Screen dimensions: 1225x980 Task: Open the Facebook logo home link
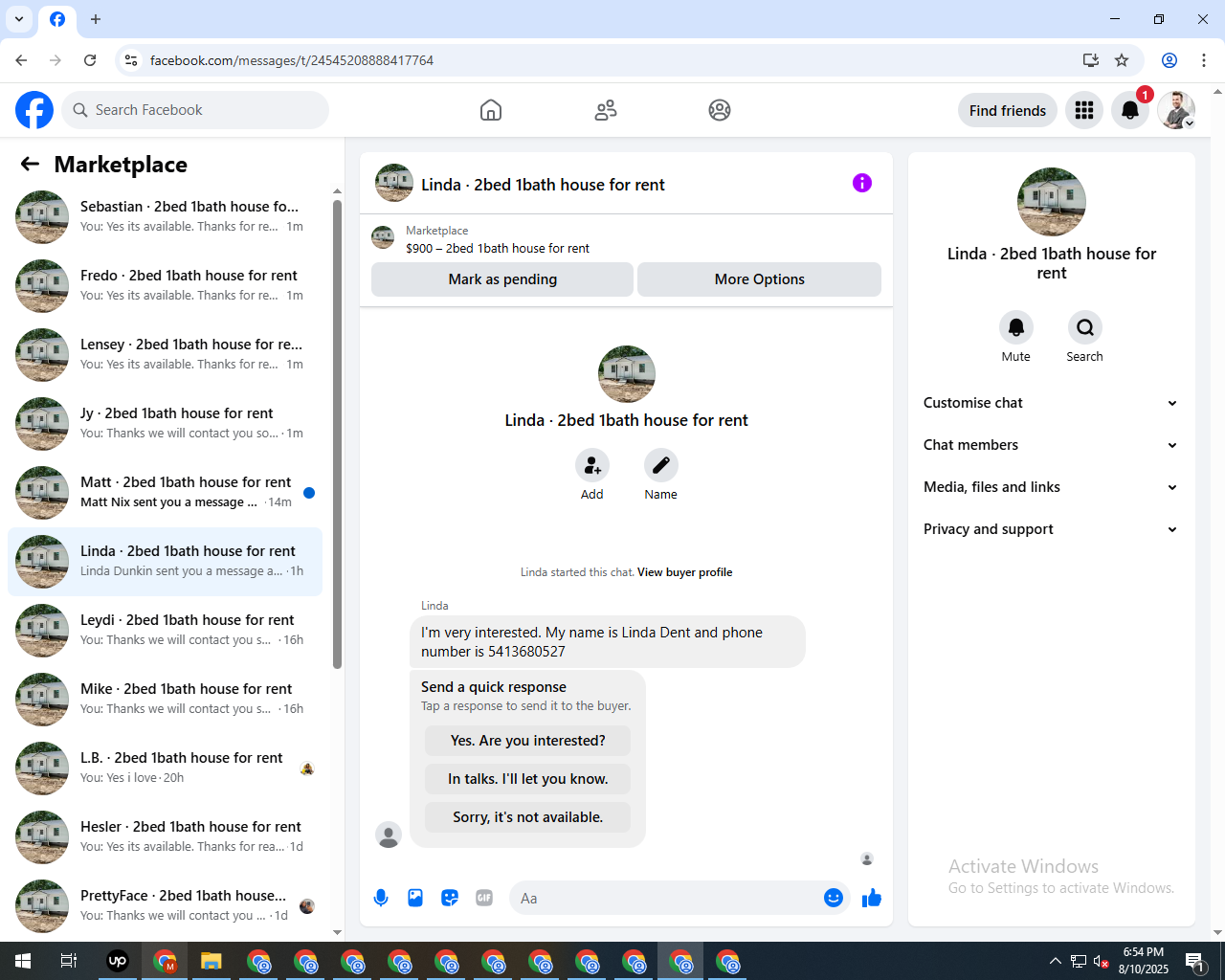click(x=34, y=110)
